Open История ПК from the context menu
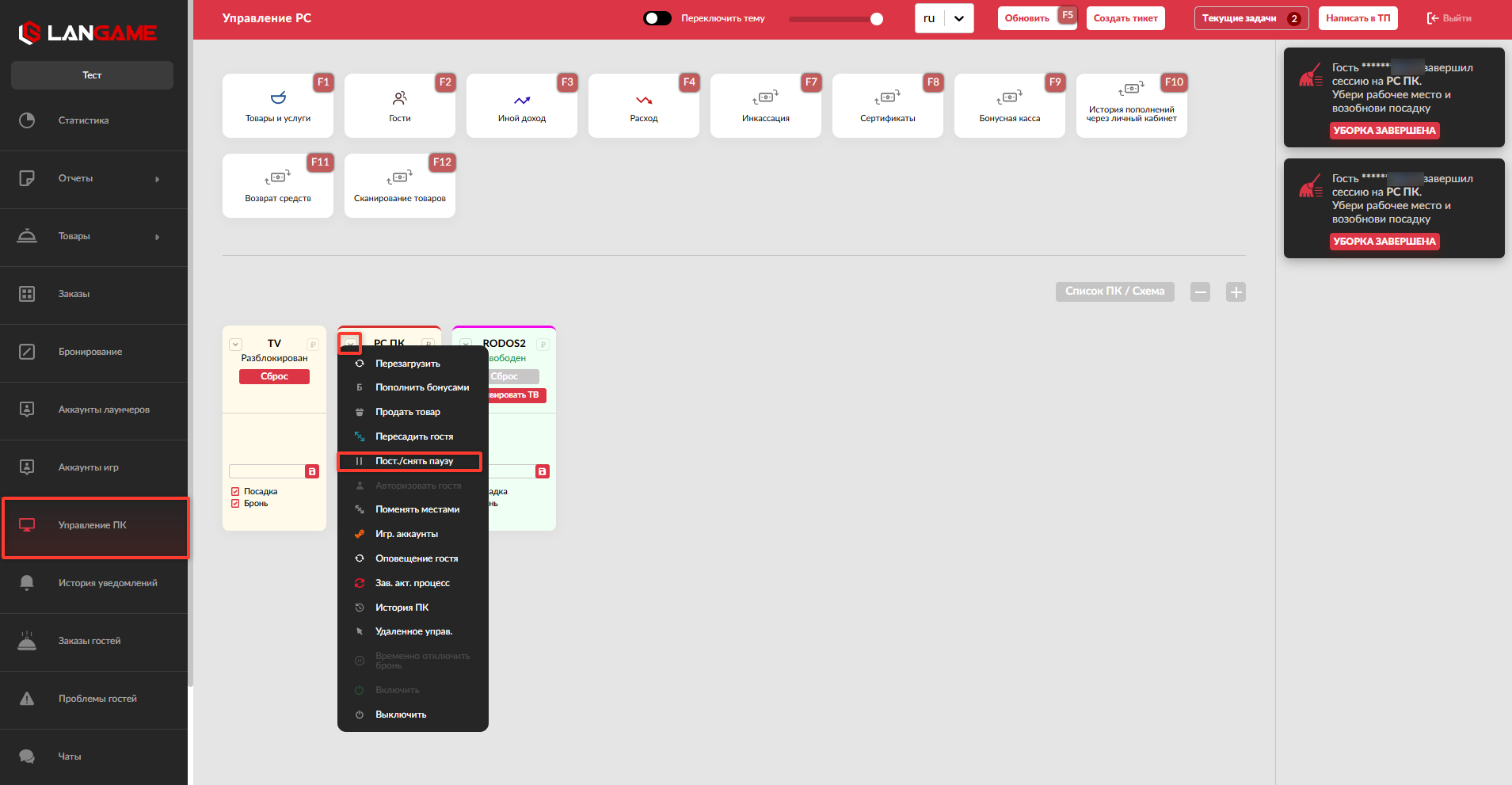Viewport: 1512px width, 785px height. (x=413, y=608)
